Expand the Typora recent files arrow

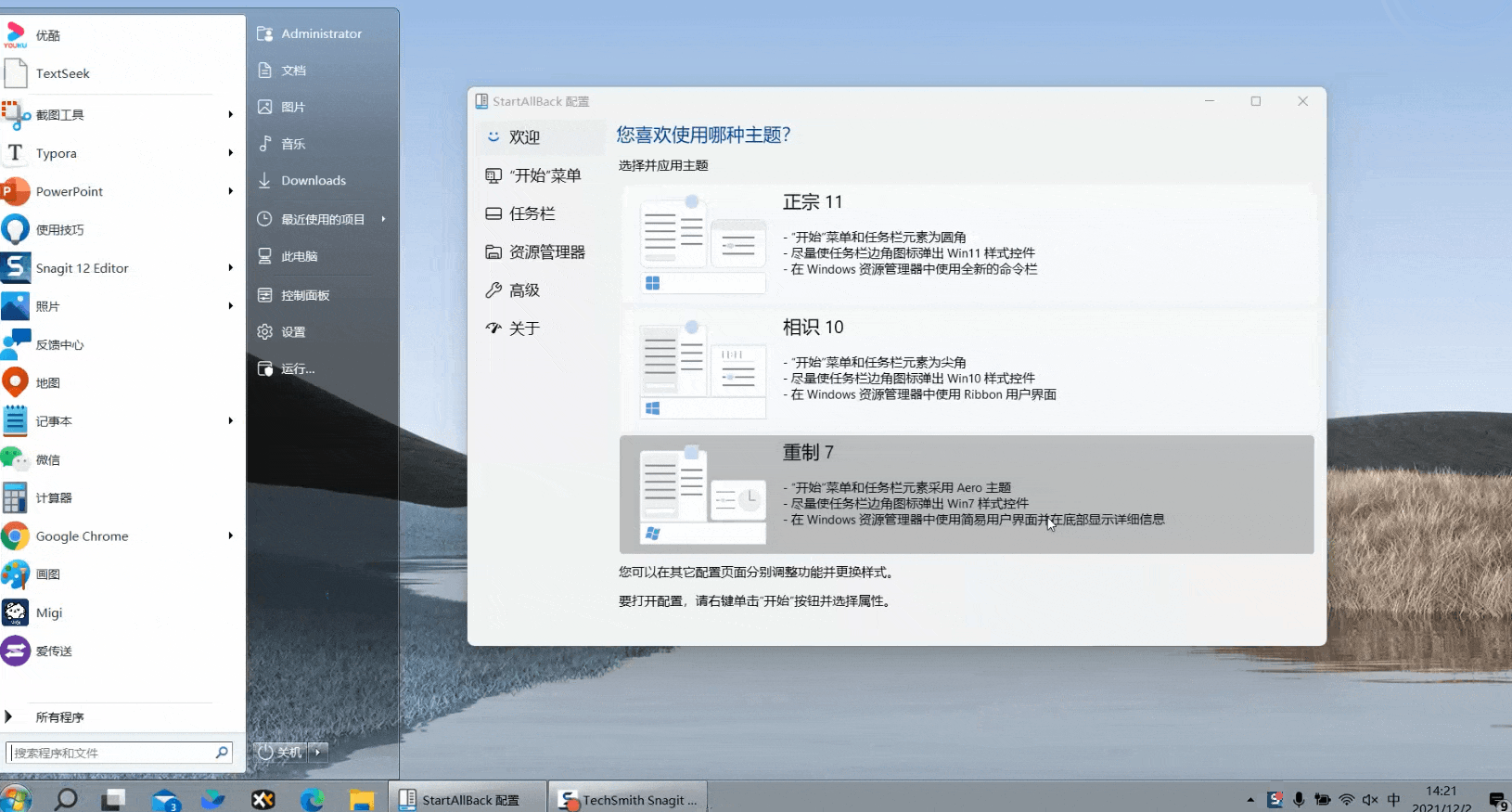(x=230, y=153)
